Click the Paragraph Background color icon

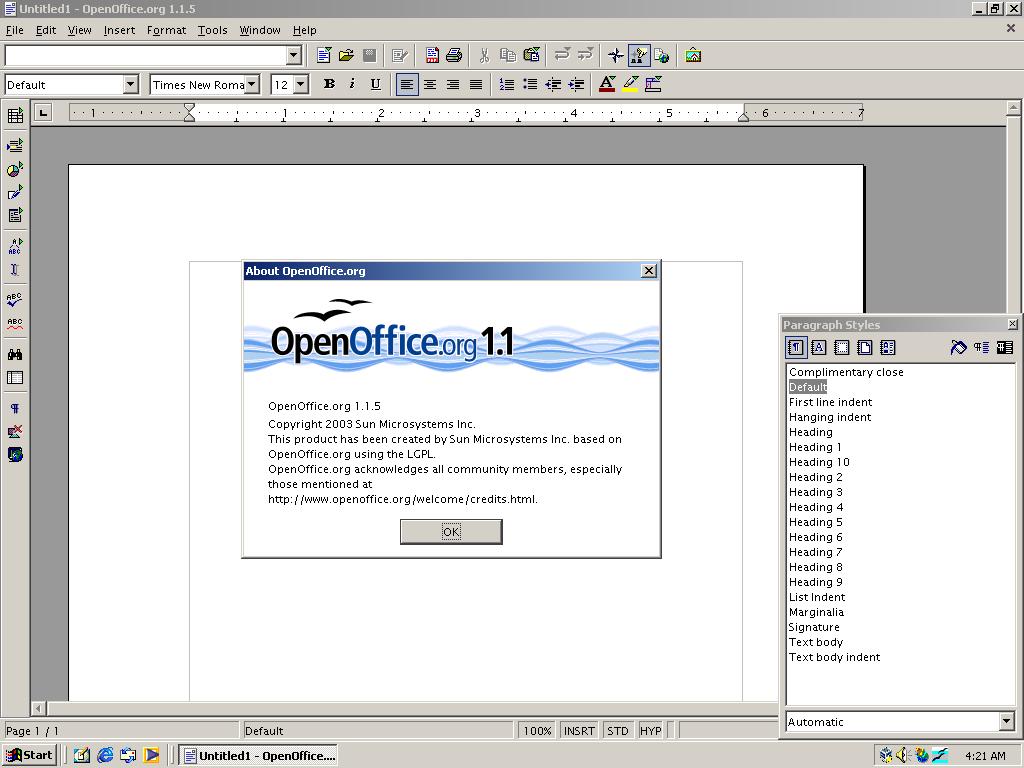(x=654, y=84)
